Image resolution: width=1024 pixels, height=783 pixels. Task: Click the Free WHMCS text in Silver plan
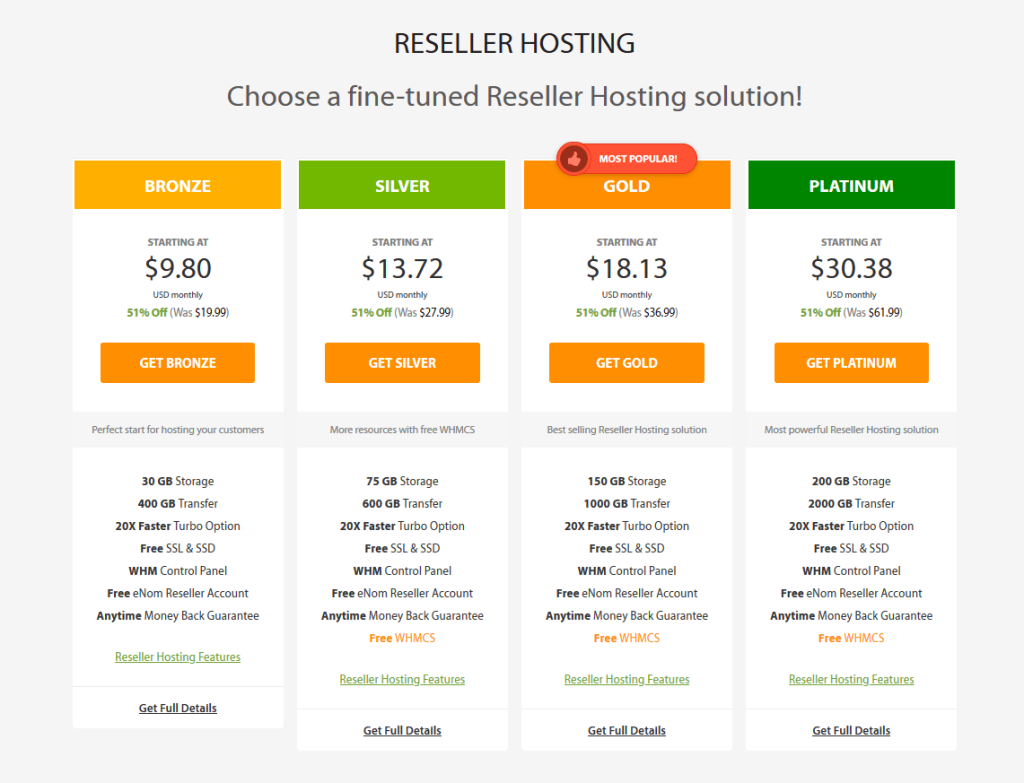coord(402,638)
